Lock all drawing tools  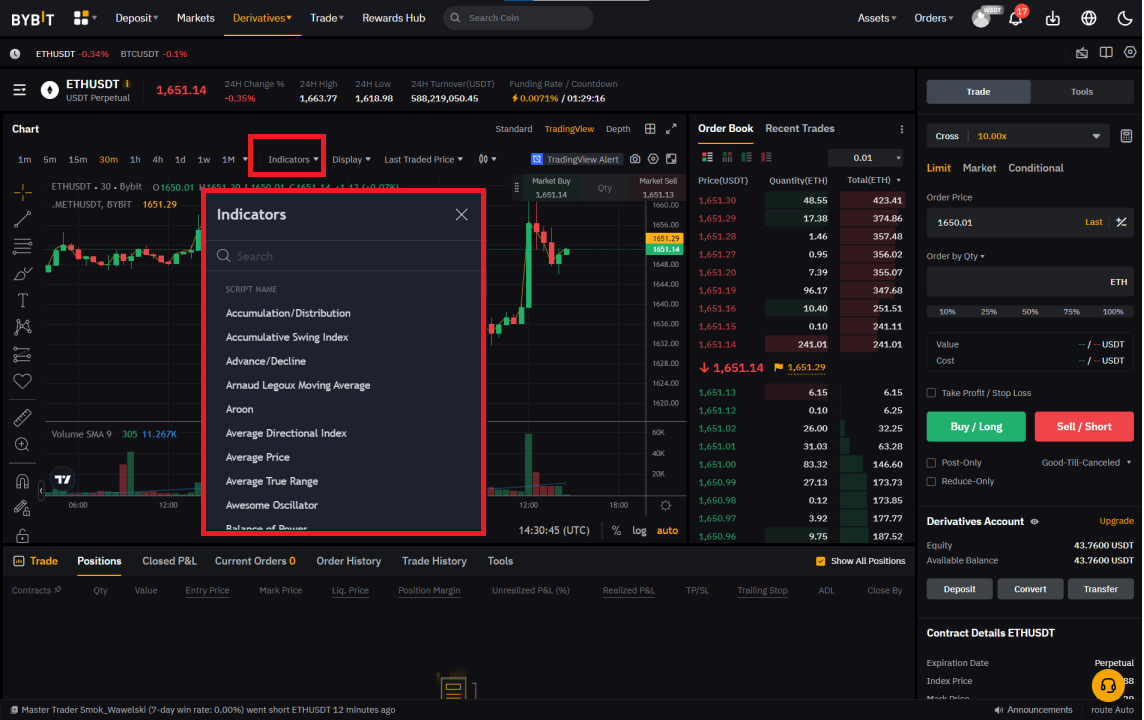[x=23, y=535]
